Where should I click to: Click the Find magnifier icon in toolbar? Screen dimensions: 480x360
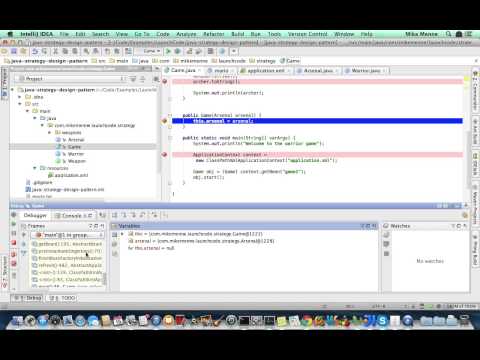click(x=86, y=51)
